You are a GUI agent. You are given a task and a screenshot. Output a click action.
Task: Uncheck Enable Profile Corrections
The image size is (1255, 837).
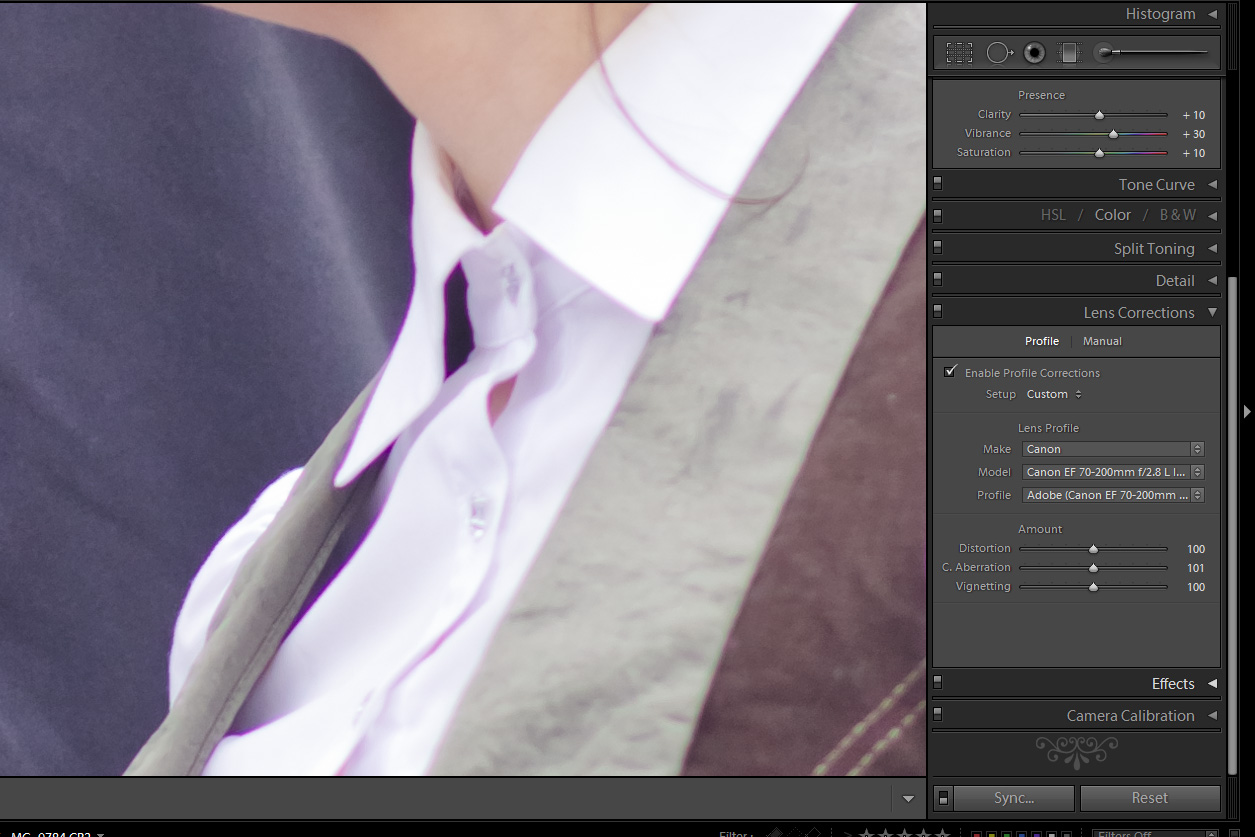[950, 372]
